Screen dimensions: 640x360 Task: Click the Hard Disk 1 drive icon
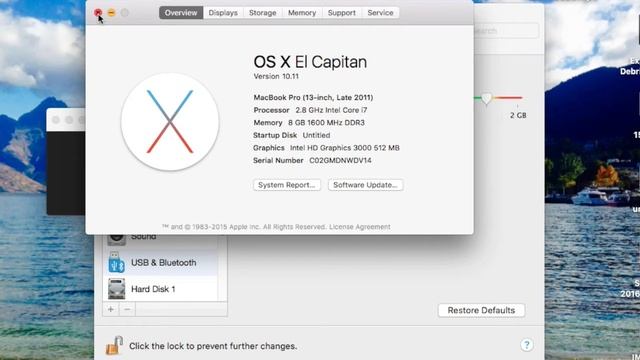click(116, 289)
